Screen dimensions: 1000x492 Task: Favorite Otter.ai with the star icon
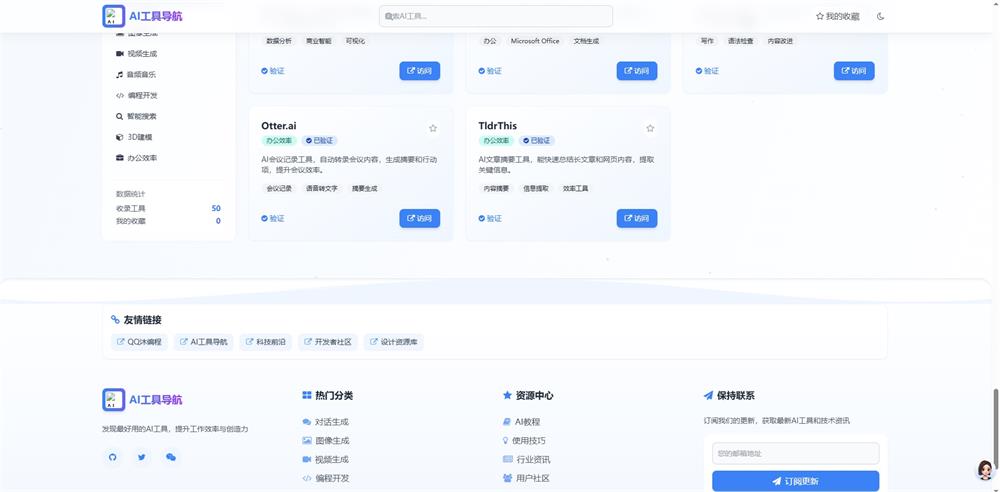pyautogui.click(x=433, y=128)
